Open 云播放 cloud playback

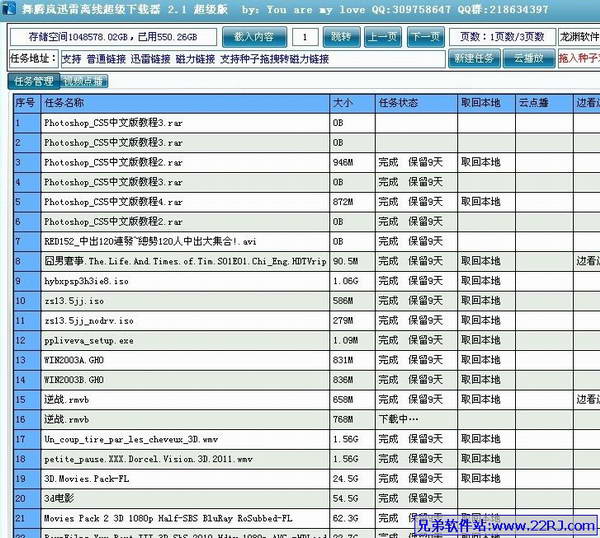(x=527, y=58)
